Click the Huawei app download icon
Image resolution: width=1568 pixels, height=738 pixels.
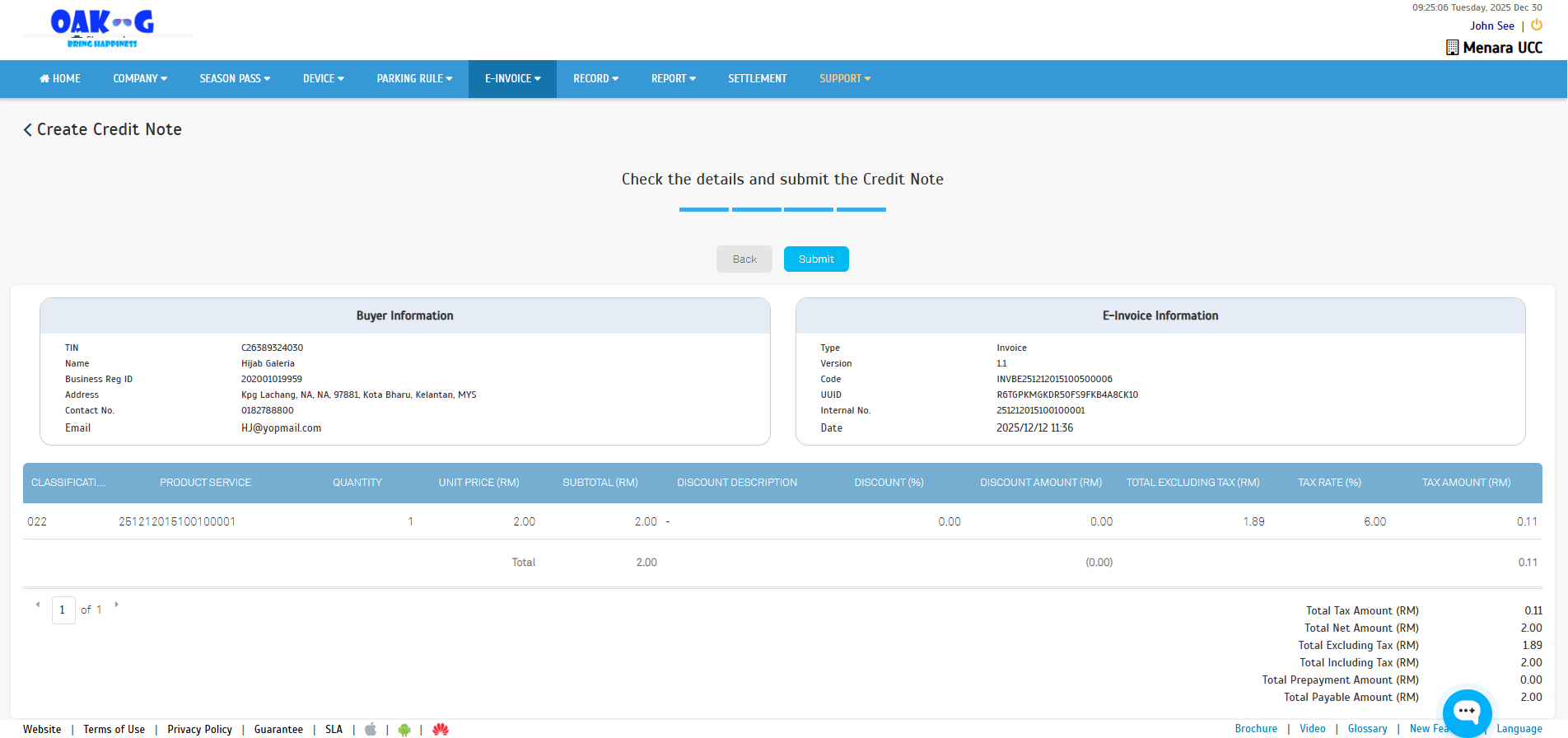441,729
